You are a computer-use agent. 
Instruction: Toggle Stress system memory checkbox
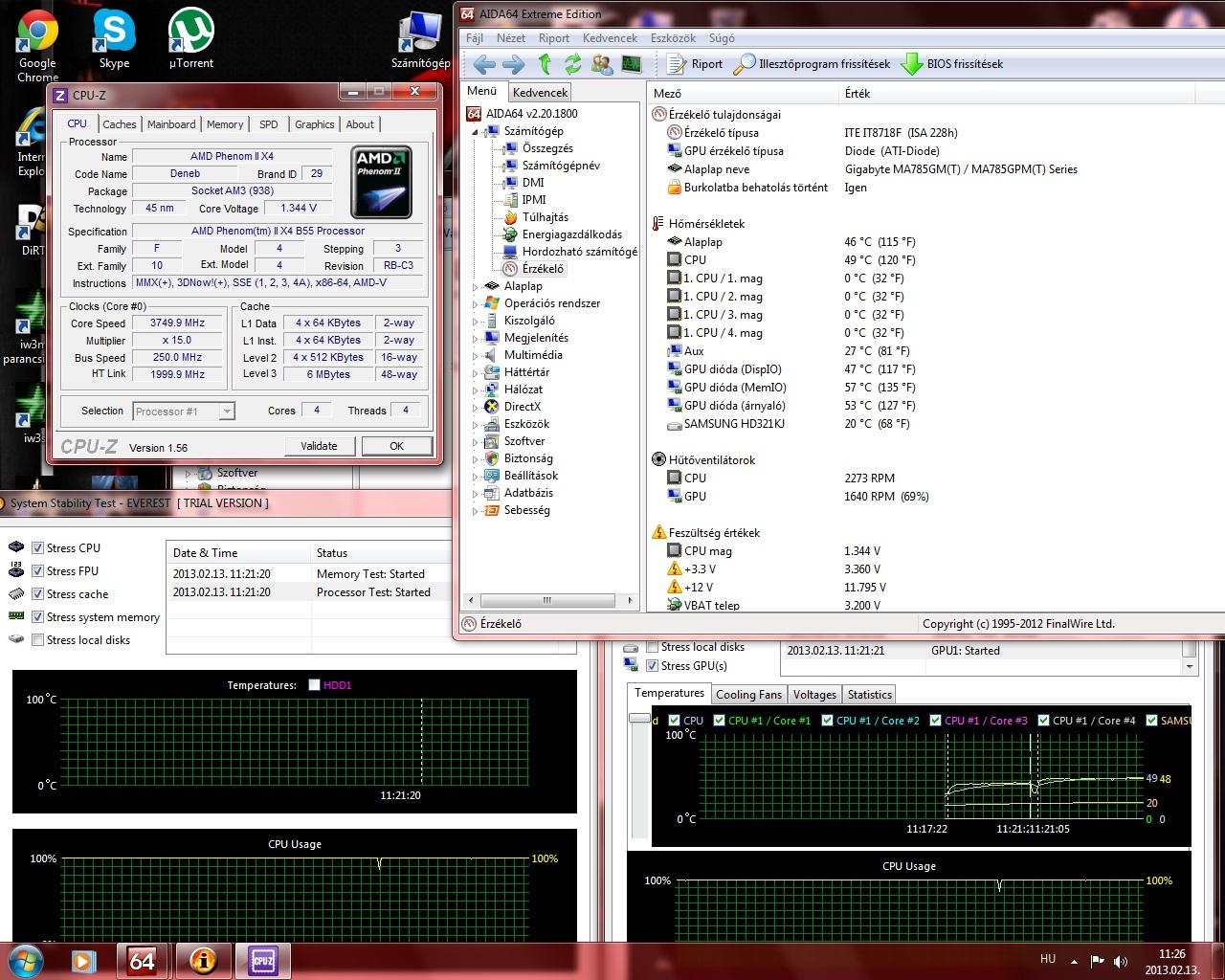click(38, 617)
